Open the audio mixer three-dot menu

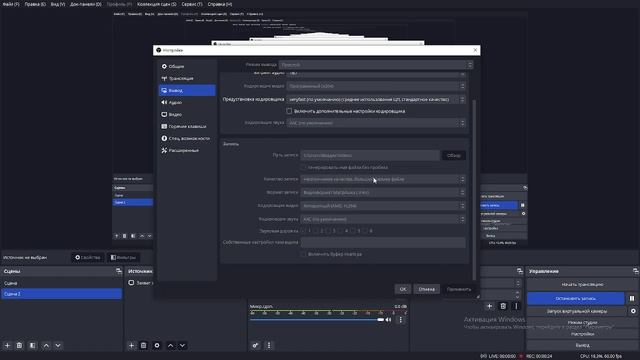(x=269, y=345)
